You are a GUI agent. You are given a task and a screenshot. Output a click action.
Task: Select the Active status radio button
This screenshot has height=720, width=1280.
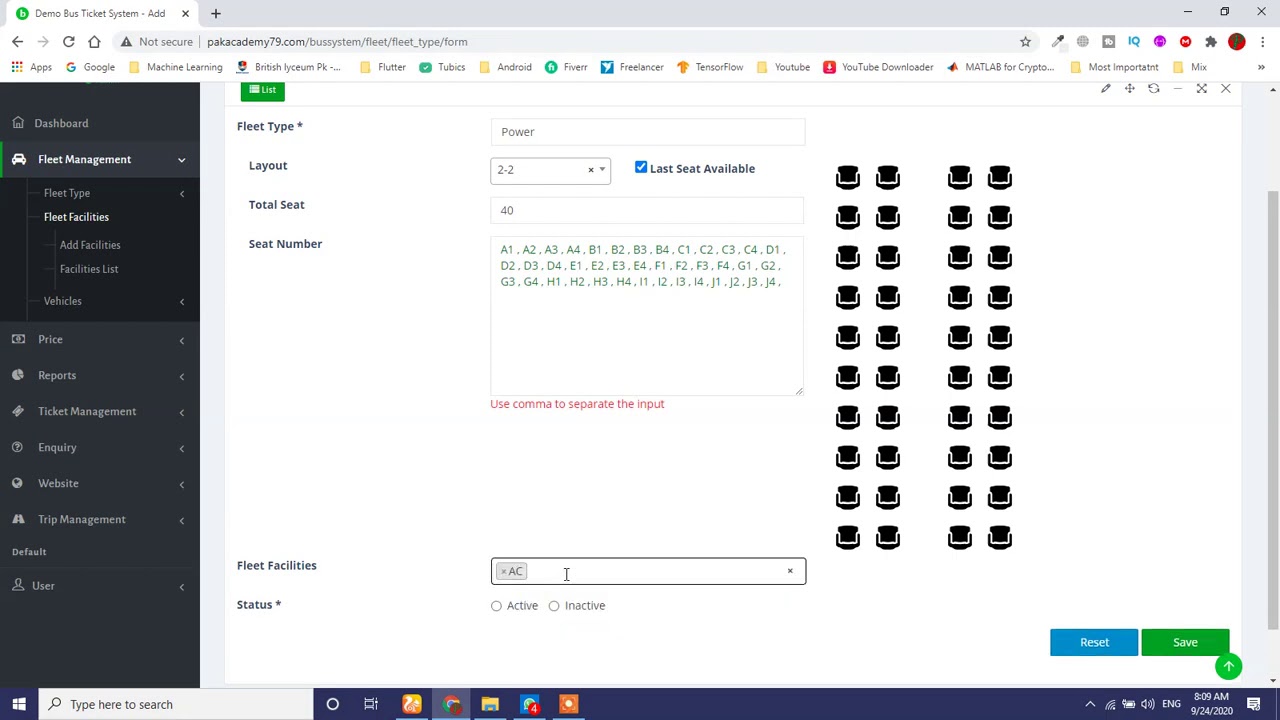[x=496, y=606]
